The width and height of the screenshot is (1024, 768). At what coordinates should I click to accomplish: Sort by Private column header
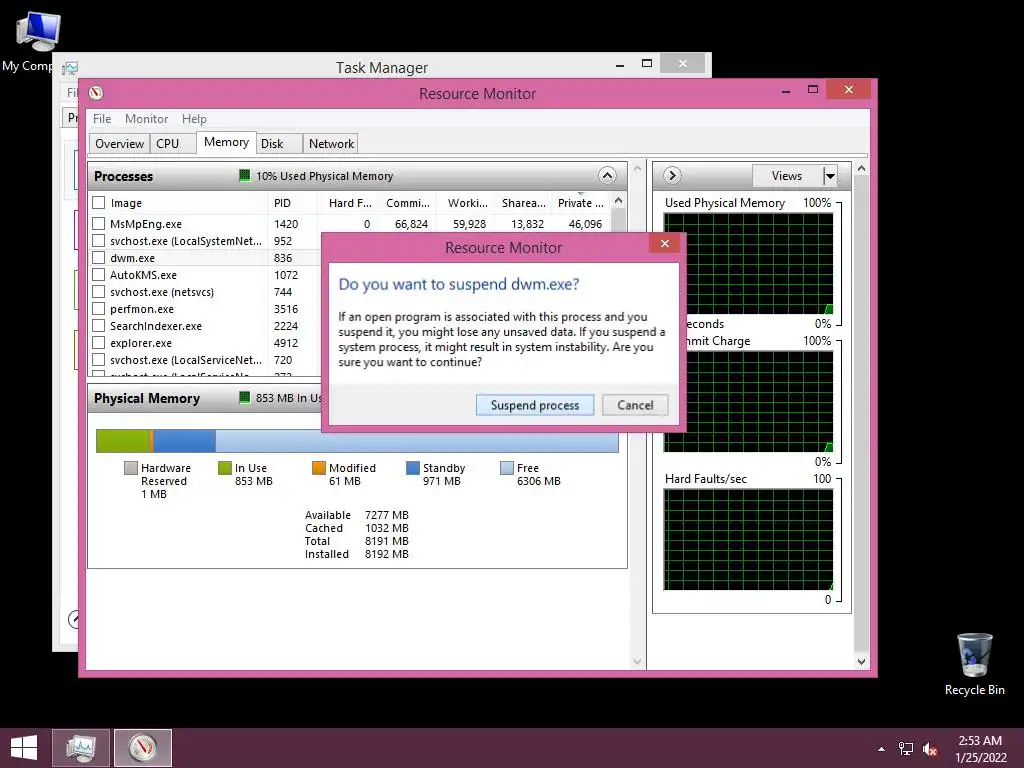(x=581, y=203)
